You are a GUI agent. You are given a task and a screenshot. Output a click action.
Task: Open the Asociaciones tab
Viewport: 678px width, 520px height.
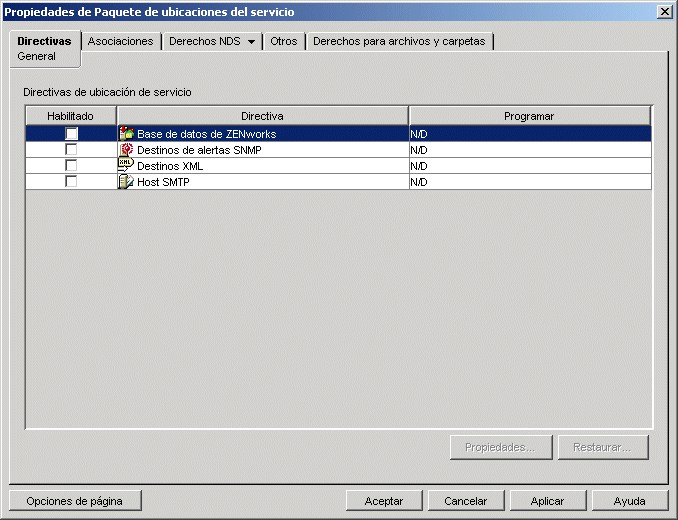[x=121, y=41]
